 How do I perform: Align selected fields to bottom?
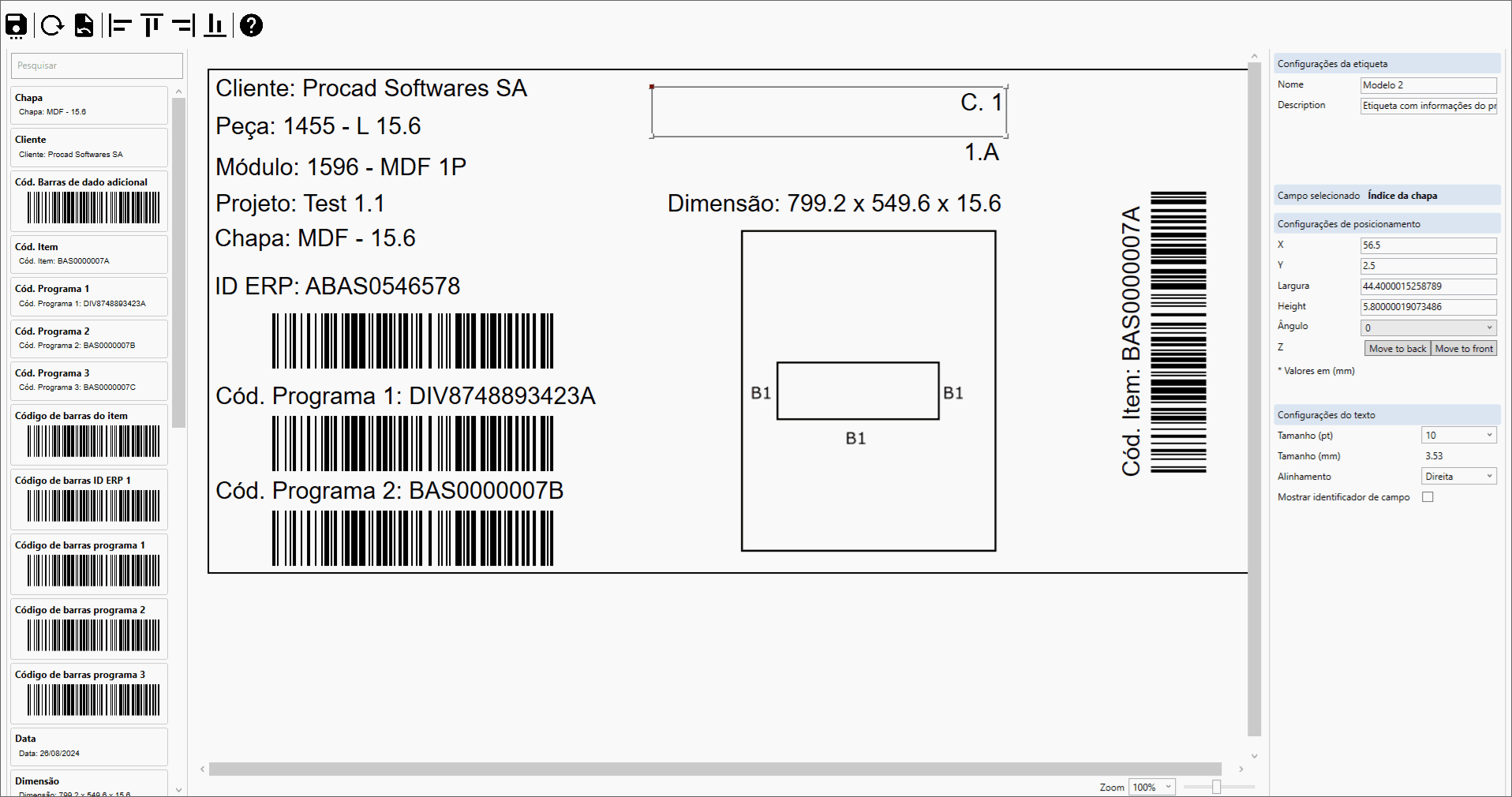(x=215, y=26)
